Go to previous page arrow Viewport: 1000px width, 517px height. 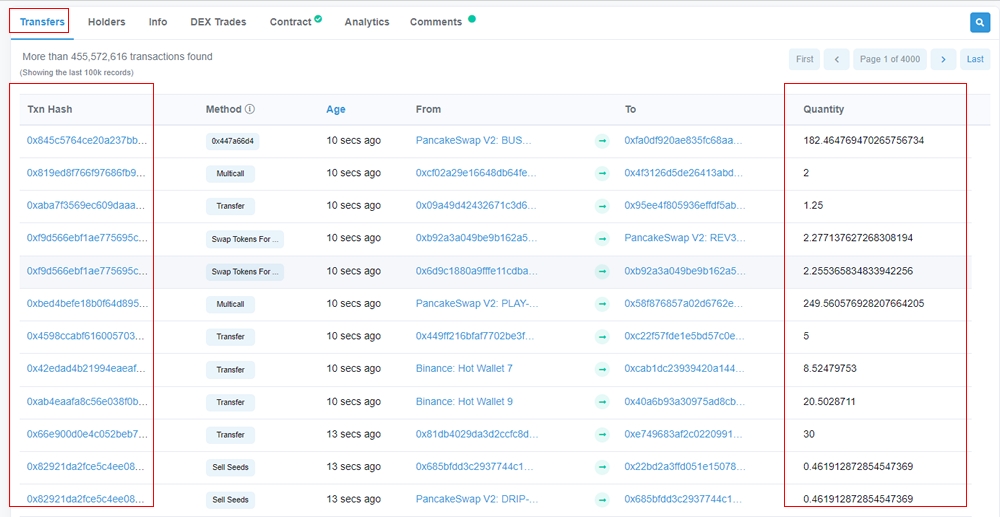[836, 60]
